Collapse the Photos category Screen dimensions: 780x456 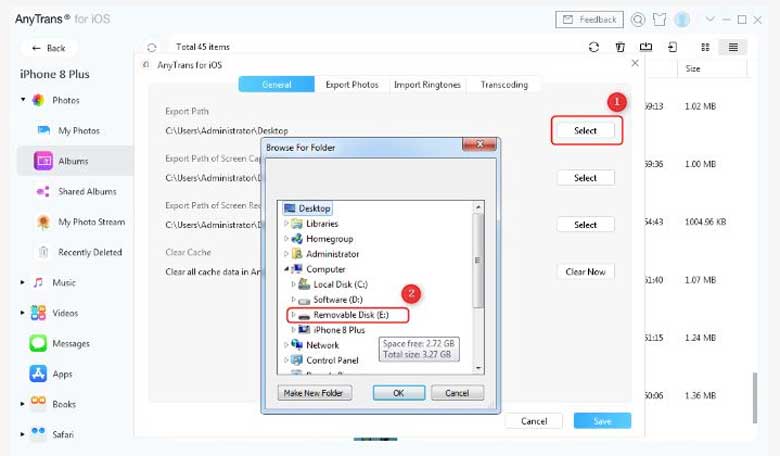tap(23, 100)
